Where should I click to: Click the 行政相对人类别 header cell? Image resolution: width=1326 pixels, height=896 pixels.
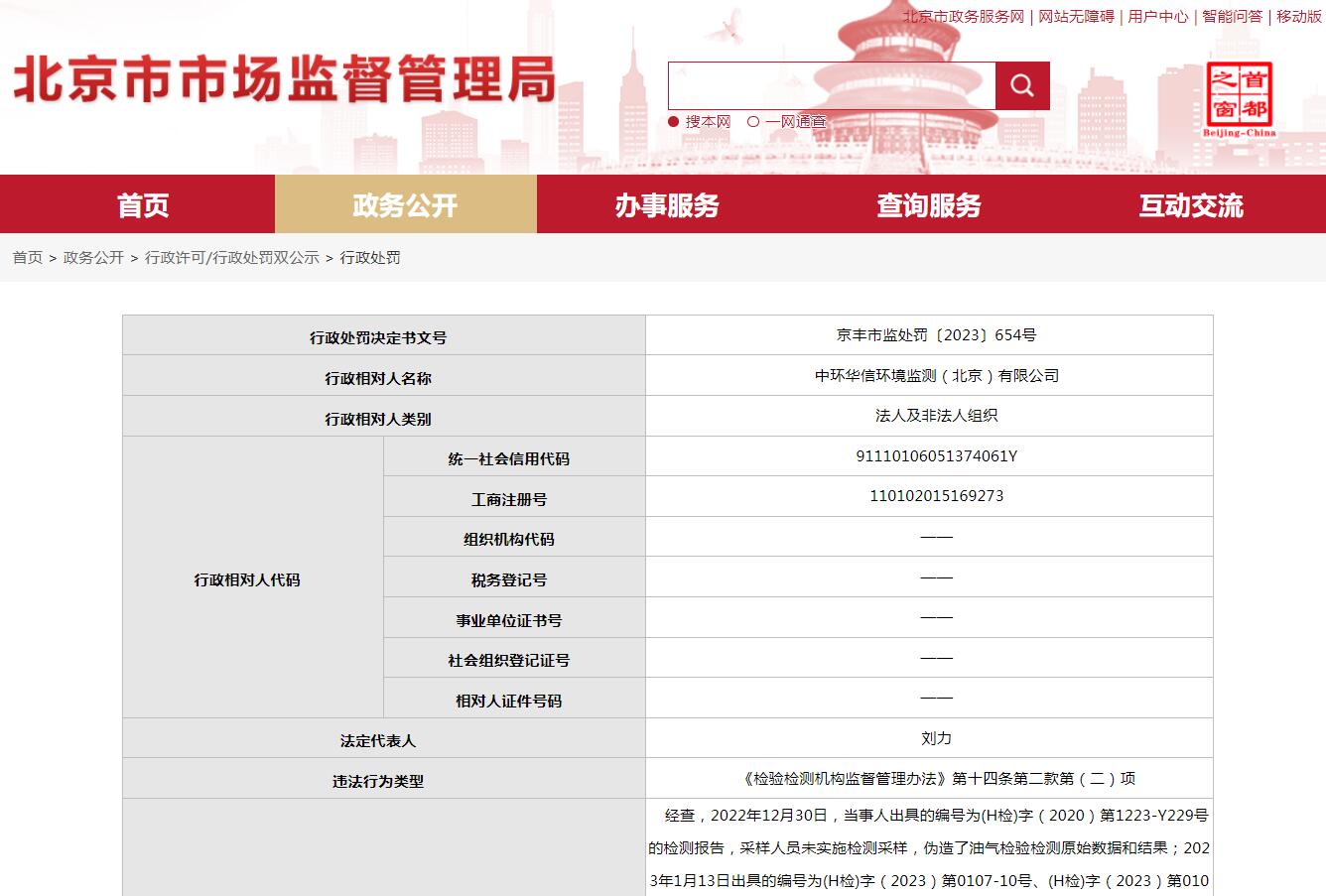click(x=384, y=417)
